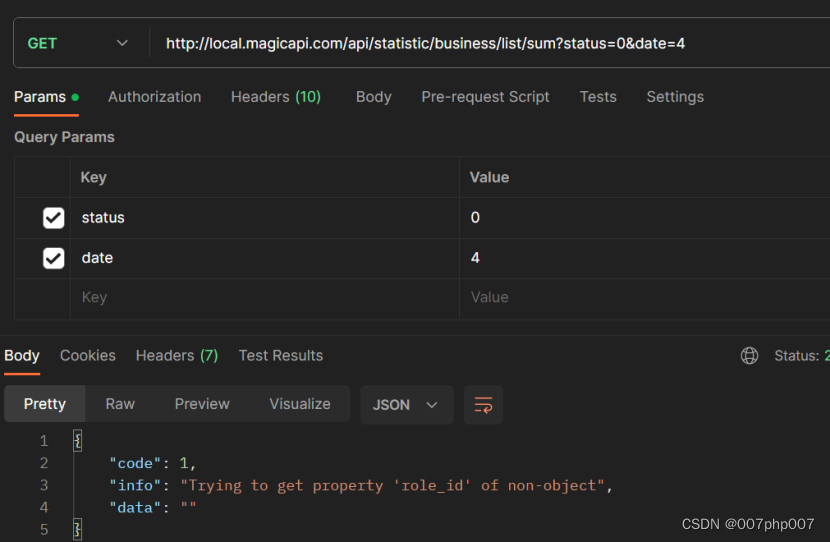Viewport: 830px width, 542px height.
Task: Open the response Headers (7) tab
Action: [x=177, y=356]
